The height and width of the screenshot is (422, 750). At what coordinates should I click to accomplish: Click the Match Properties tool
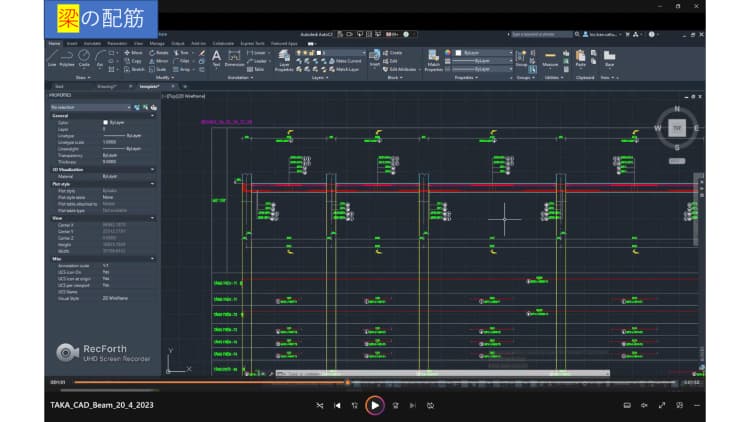pyautogui.click(x=433, y=60)
